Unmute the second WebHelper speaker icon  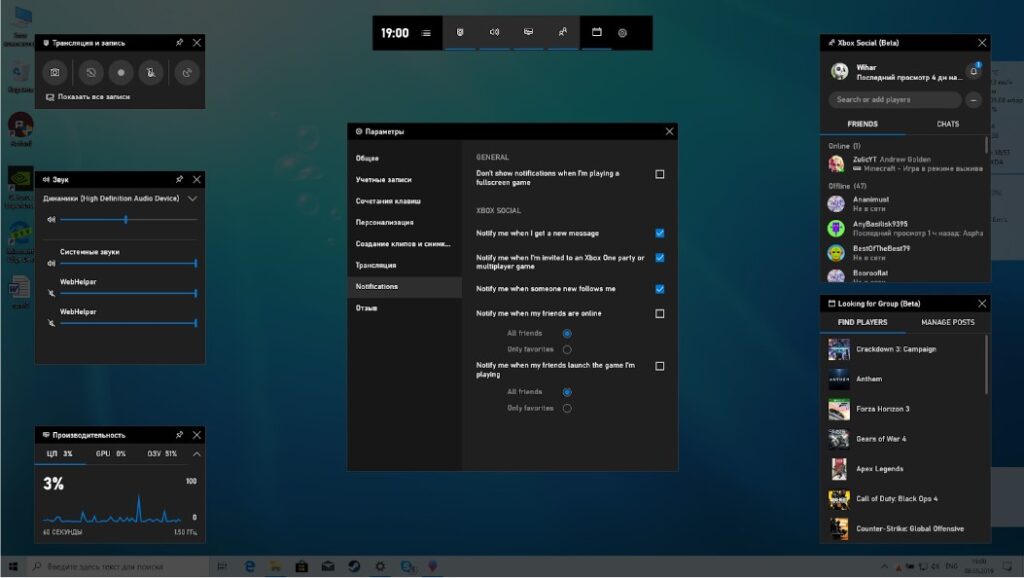(x=51, y=323)
